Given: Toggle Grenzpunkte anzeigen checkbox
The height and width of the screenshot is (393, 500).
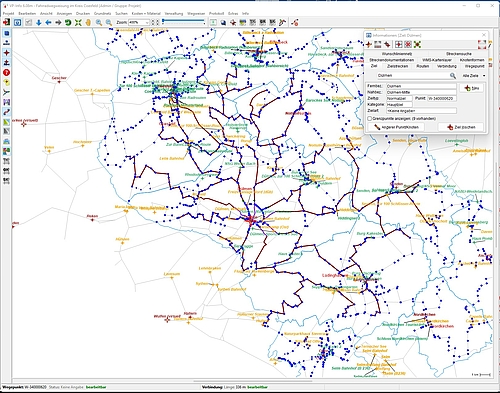Looking at the screenshot, I should click(x=369, y=118).
